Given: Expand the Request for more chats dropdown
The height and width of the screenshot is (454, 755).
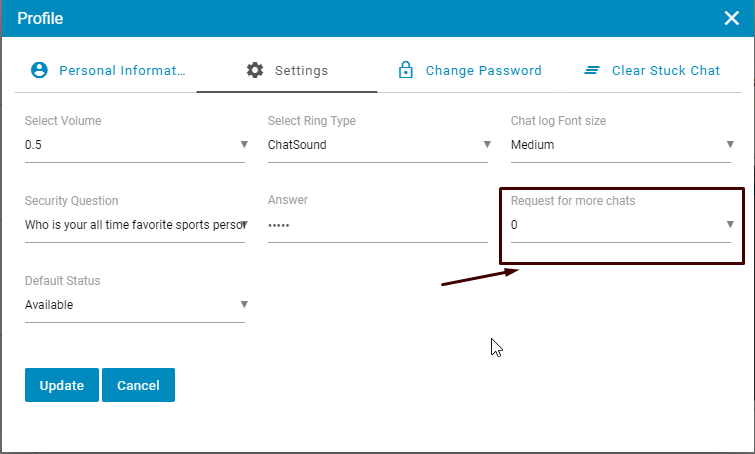Looking at the screenshot, I should point(730,224).
